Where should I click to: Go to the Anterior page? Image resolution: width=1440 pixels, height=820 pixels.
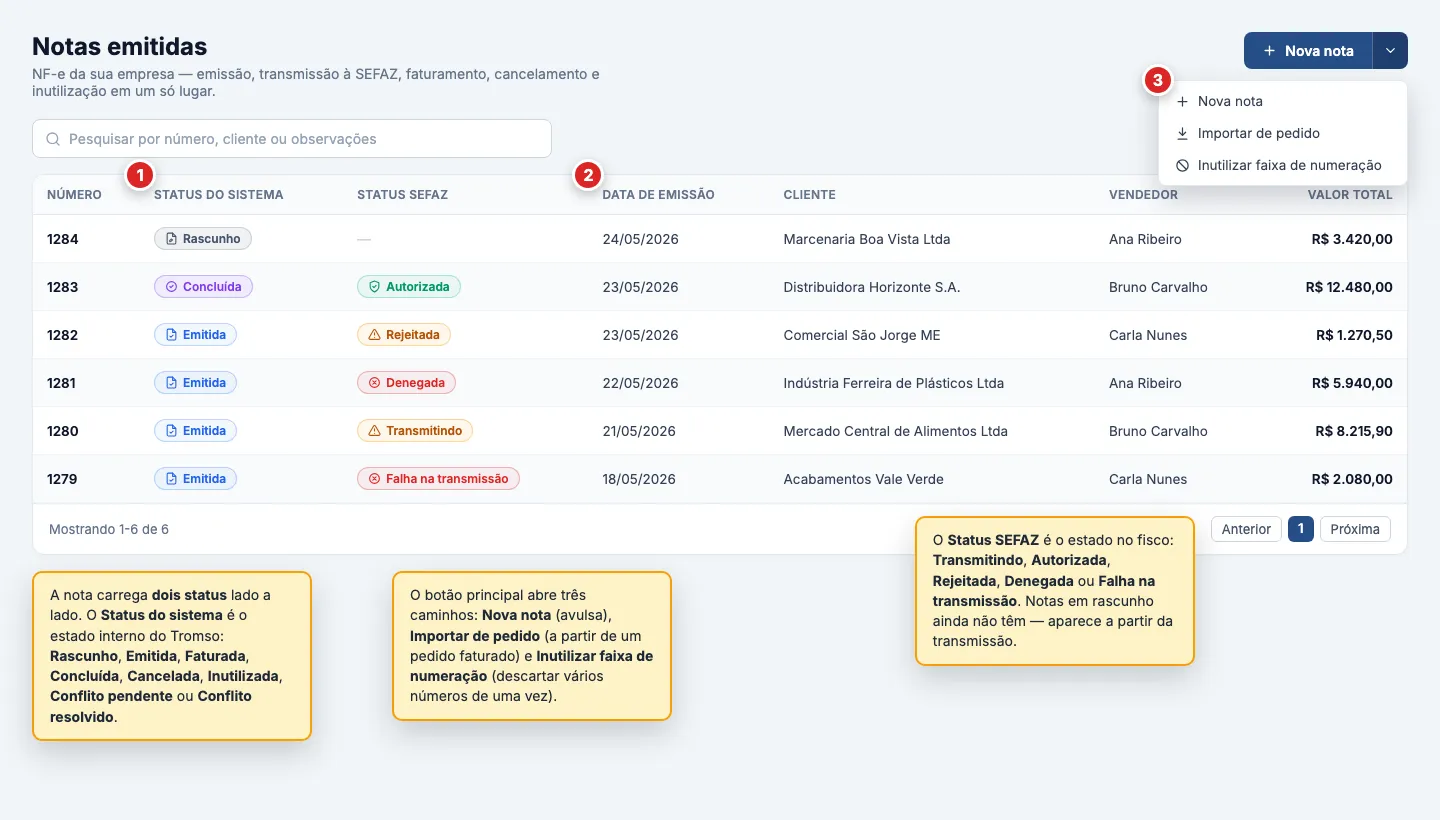click(1246, 529)
